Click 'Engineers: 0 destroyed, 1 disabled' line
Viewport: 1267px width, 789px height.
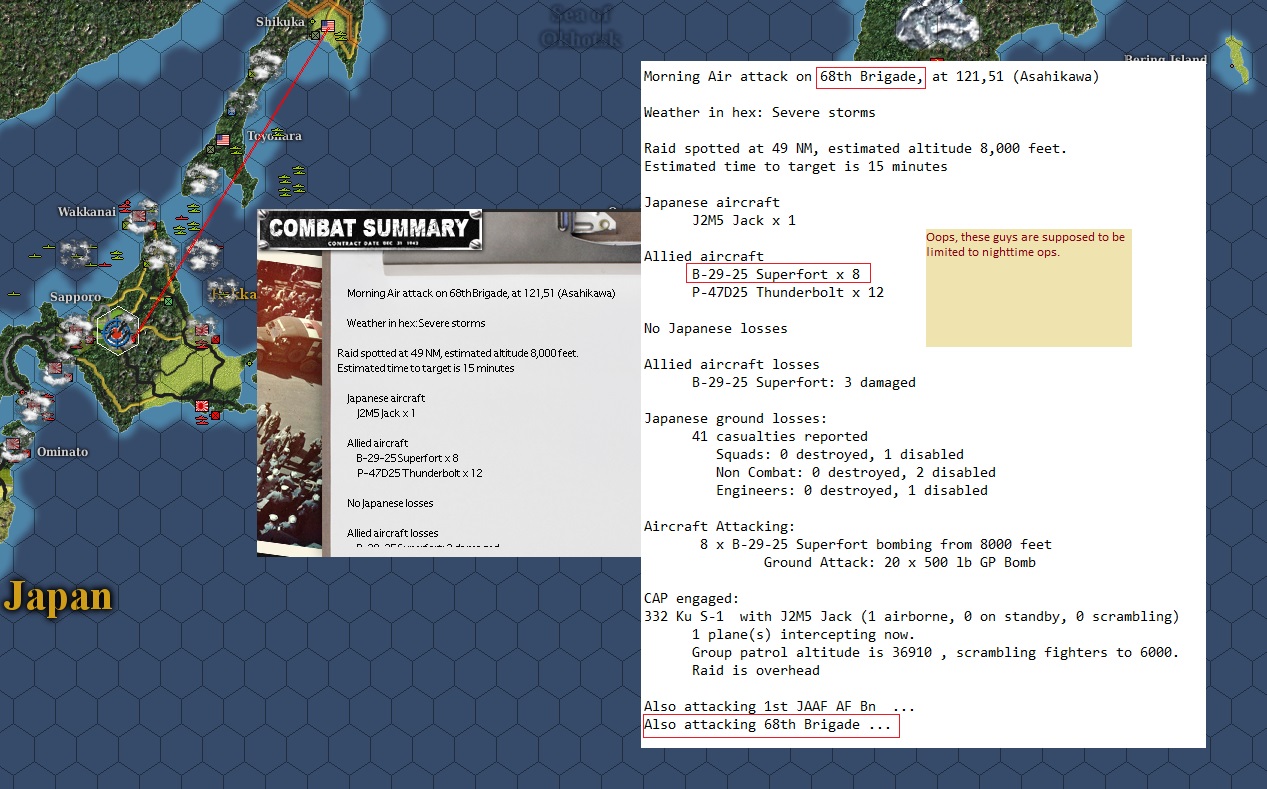pos(852,490)
